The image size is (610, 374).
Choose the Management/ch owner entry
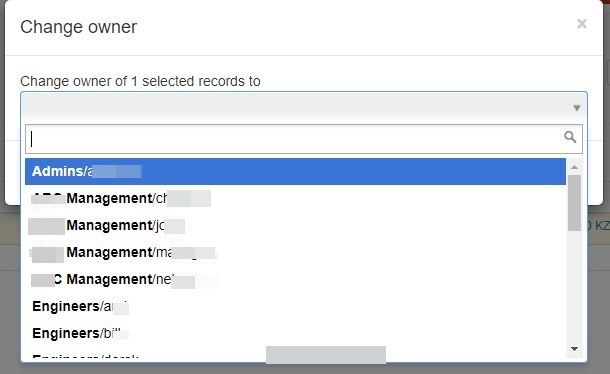coord(295,198)
